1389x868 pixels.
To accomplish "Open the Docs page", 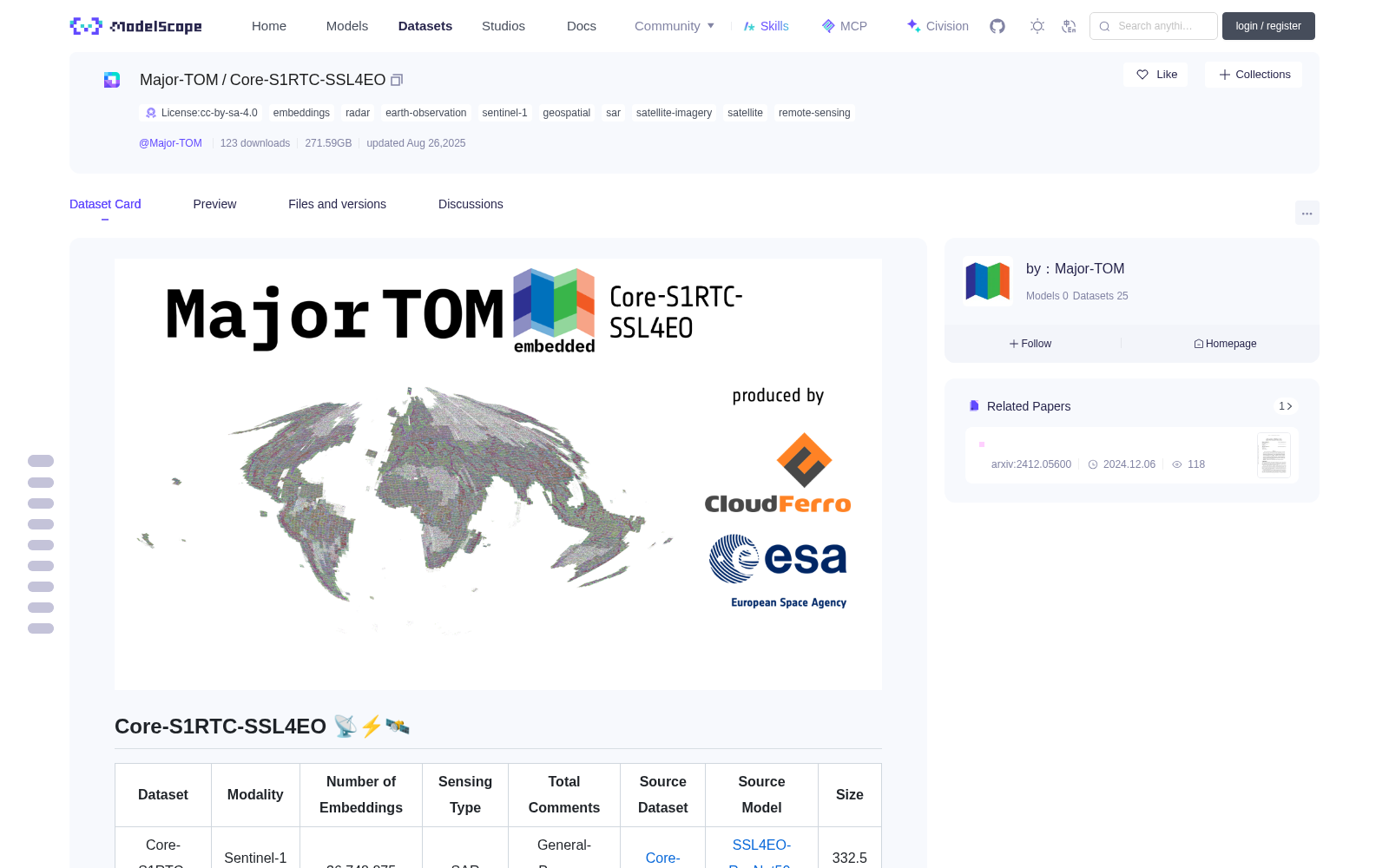I will pyautogui.click(x=582, y=26).
